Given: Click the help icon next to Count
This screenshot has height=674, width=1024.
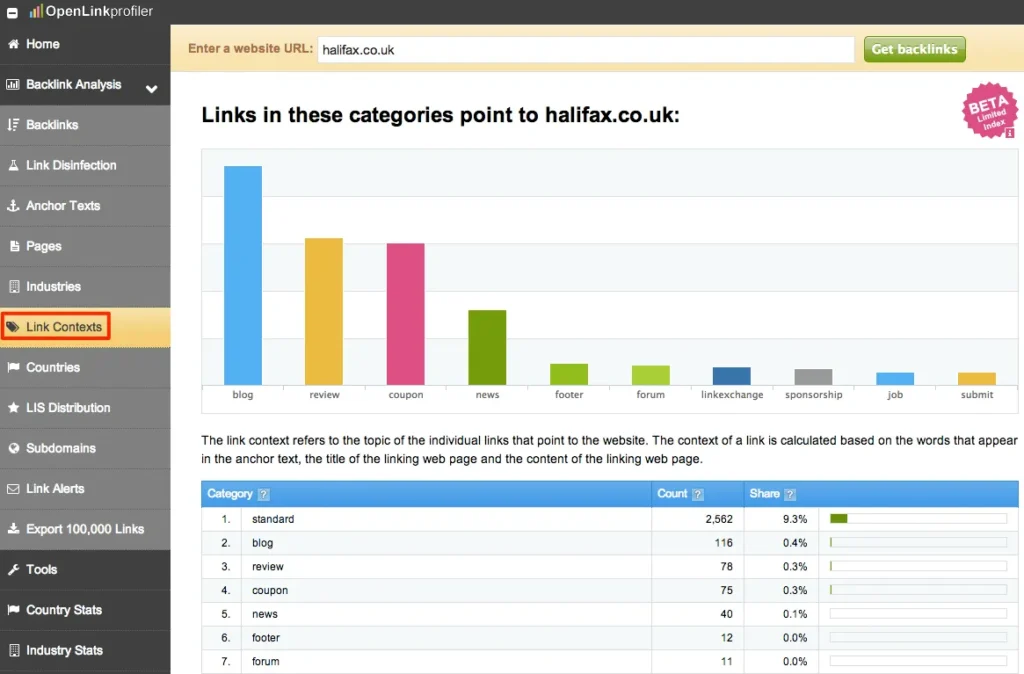Looking at the screenshot, I should (x=698, y=494).
